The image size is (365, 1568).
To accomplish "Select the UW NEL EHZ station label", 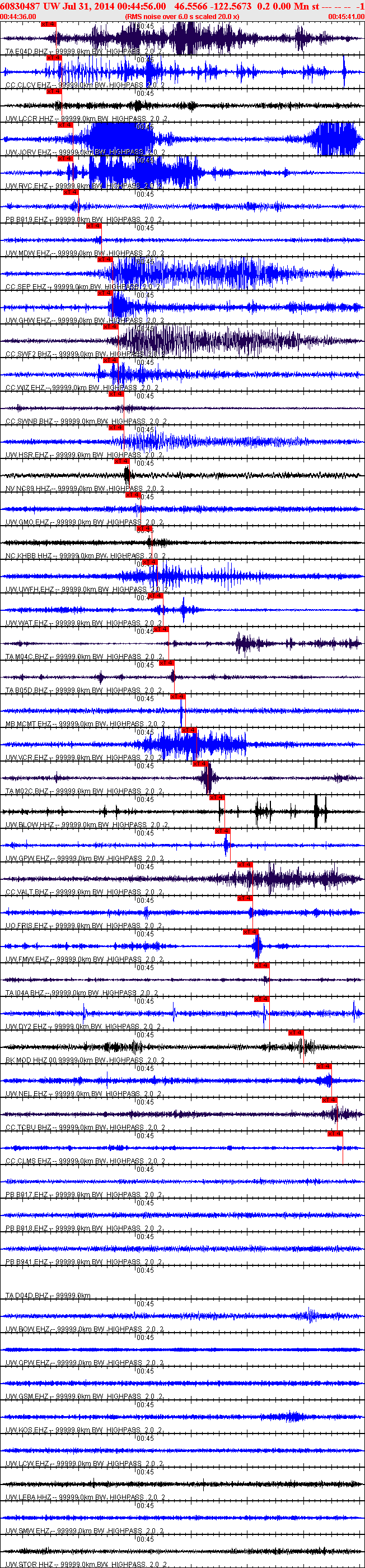I will pos(83,1094).
